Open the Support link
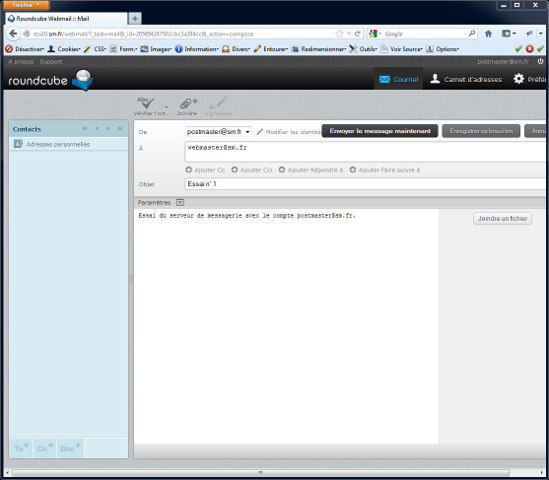 51,62
